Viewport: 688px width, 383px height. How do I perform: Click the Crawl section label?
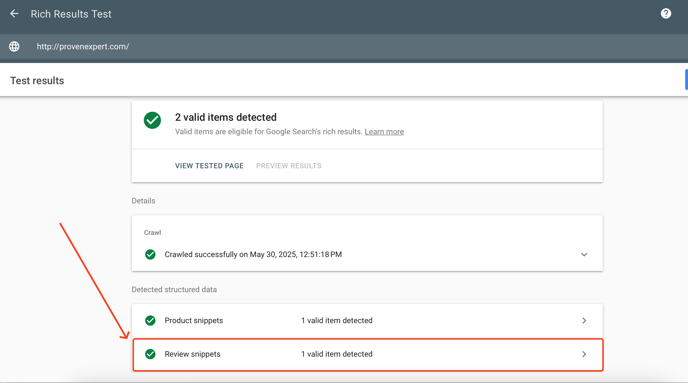(x=152, y=233)
